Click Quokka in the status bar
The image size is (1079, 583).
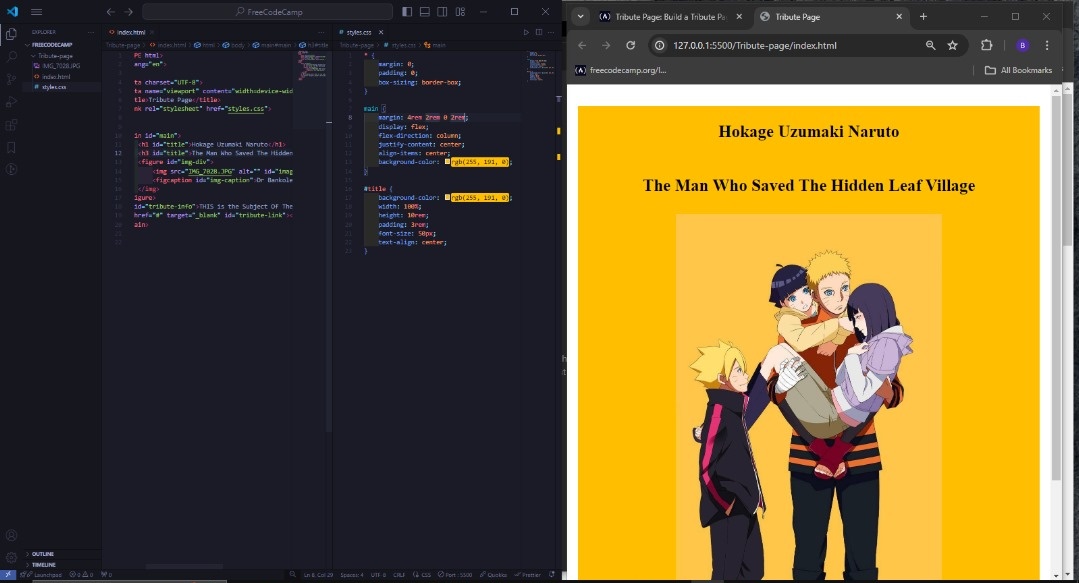493,575
